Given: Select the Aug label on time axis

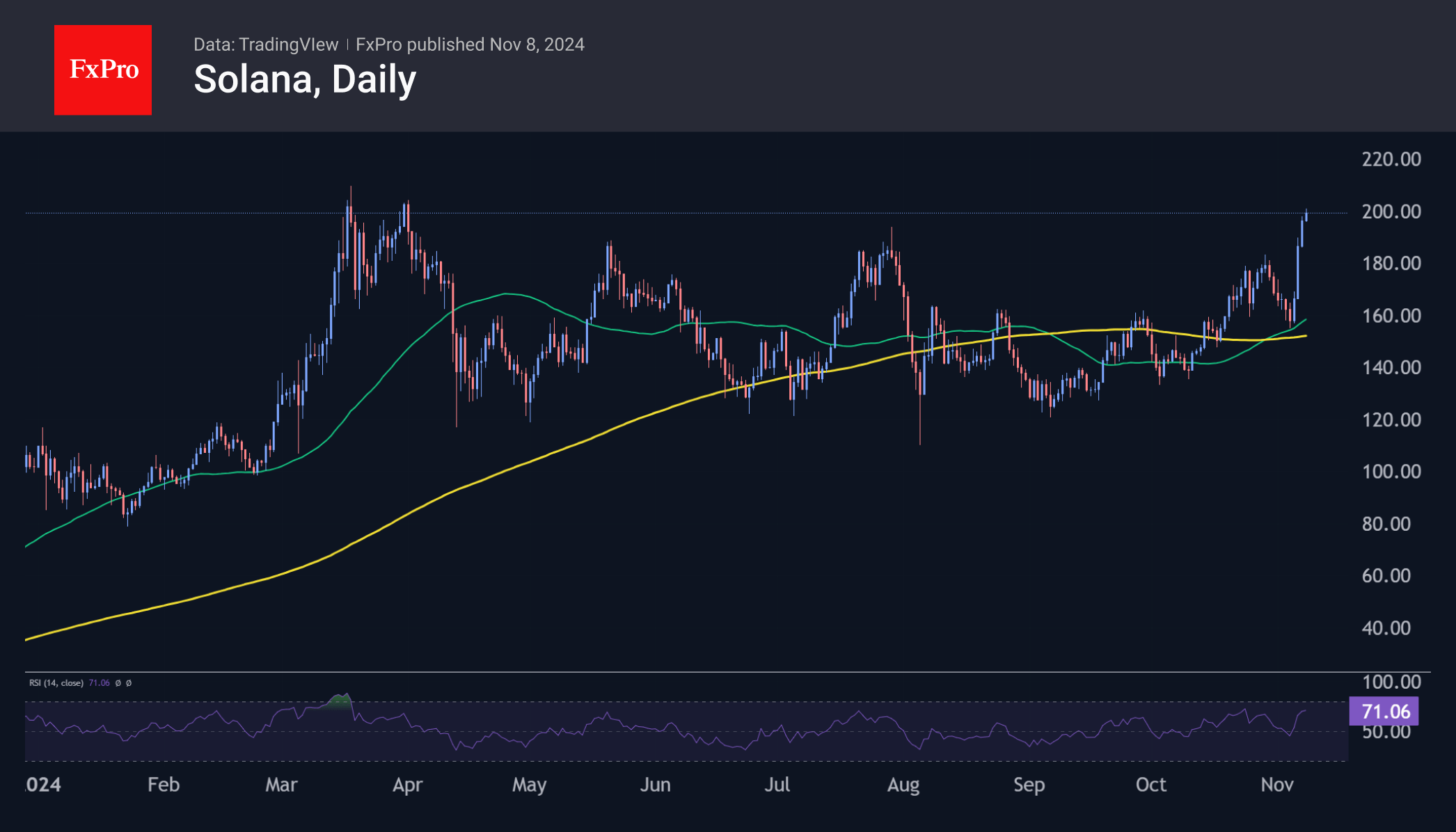Looking at the screenshot, I should pyautogui.click(x=903, y=785).
